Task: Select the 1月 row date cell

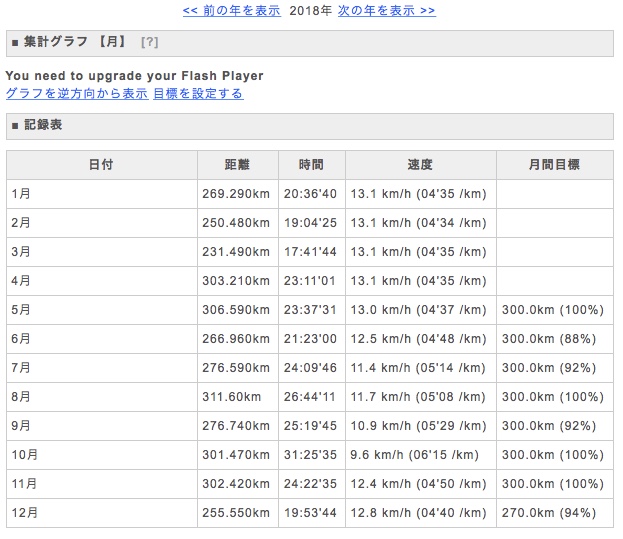Action: coord(100,194)
